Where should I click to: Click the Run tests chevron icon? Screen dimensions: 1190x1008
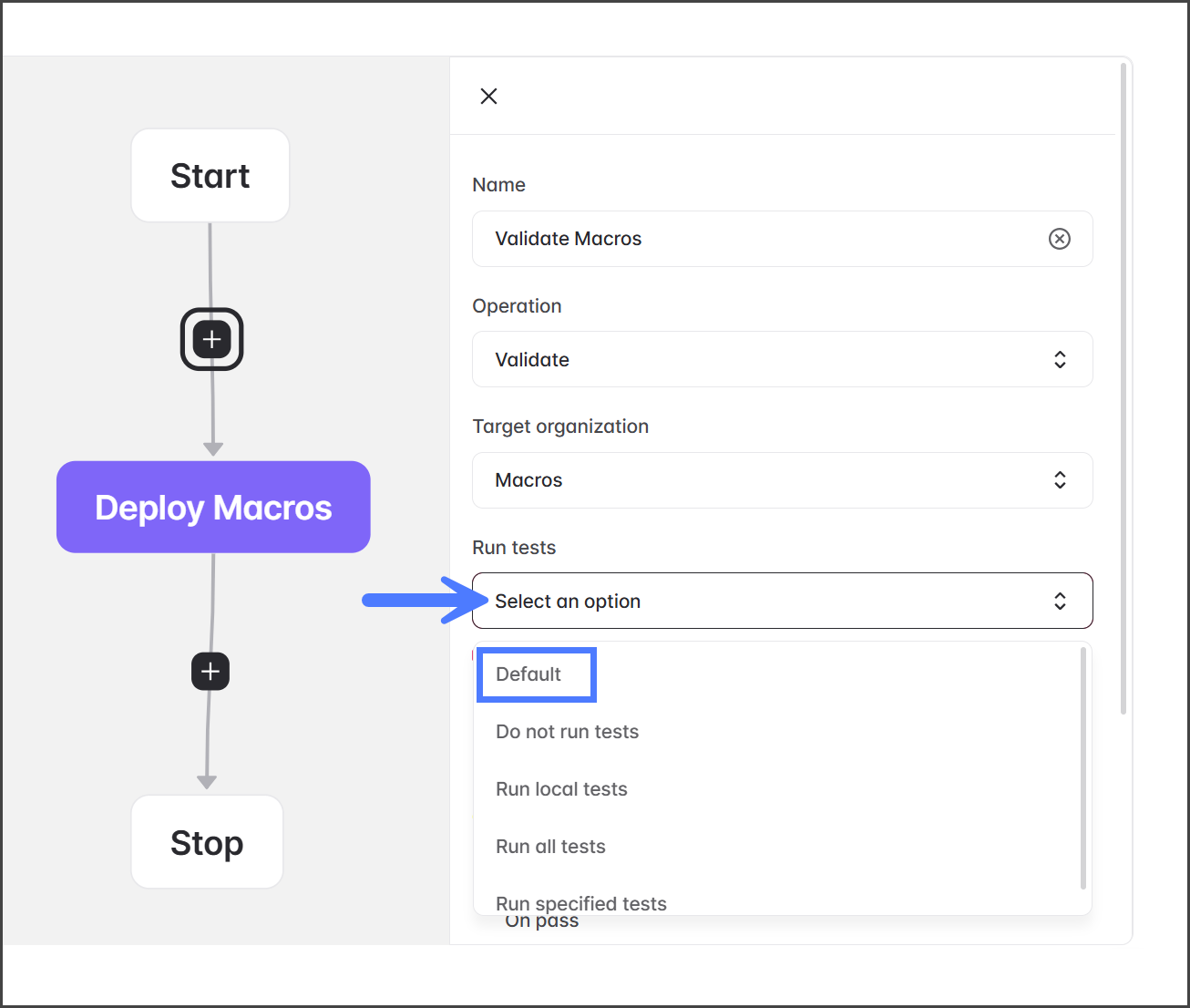coord(1060,602)
